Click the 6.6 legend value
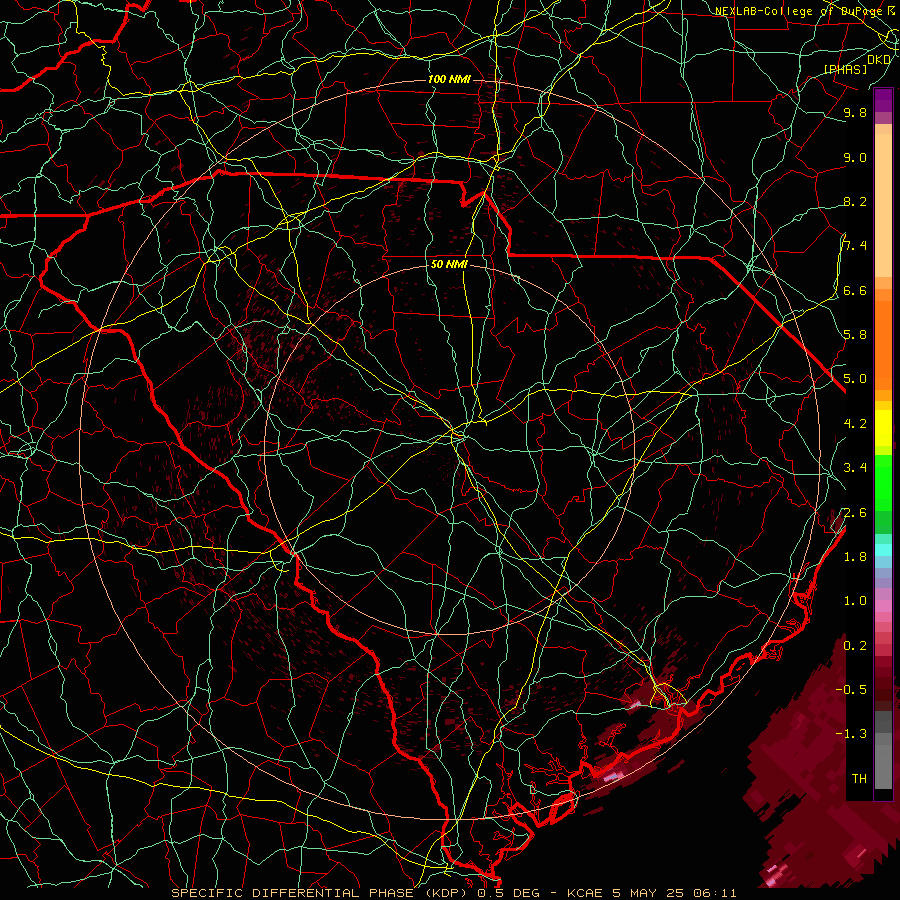Image resolution: width=900 pixels, height=900 pixels. (x=855, y=290)
